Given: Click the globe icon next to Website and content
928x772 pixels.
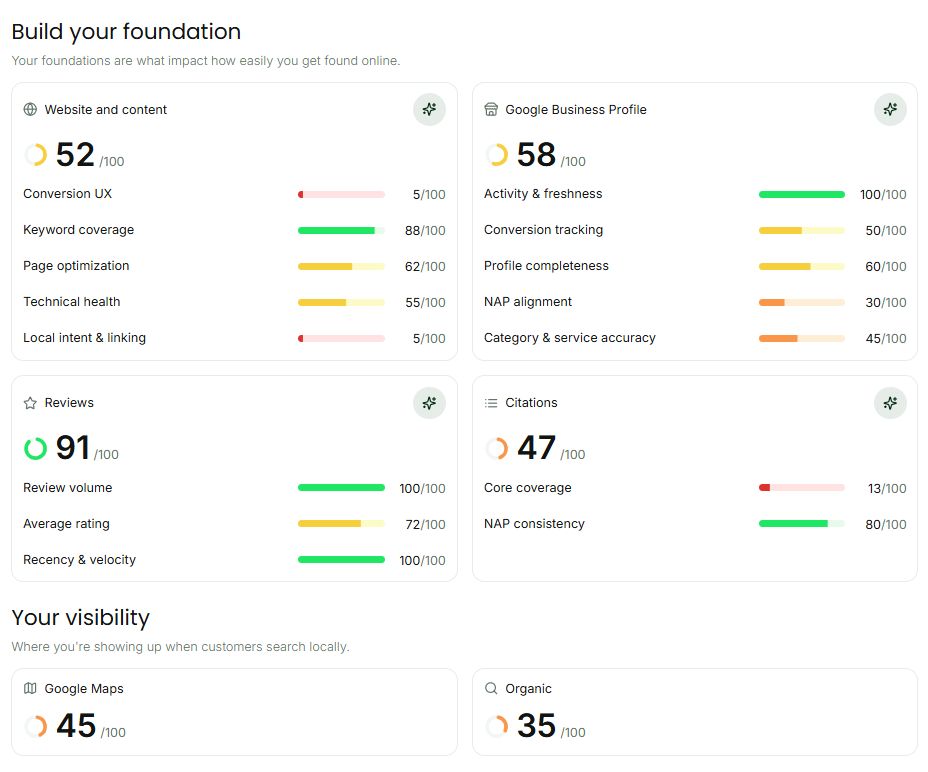Looking at the screenshot, I should 30,110.
